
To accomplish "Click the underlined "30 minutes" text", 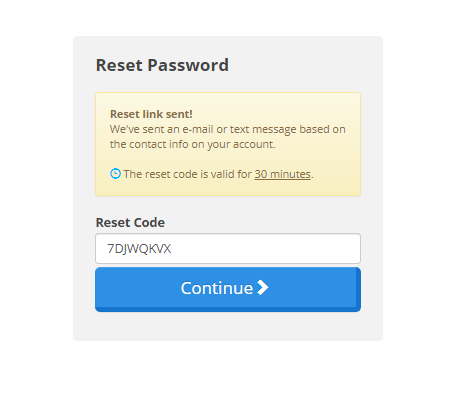I will coord(282,174).
